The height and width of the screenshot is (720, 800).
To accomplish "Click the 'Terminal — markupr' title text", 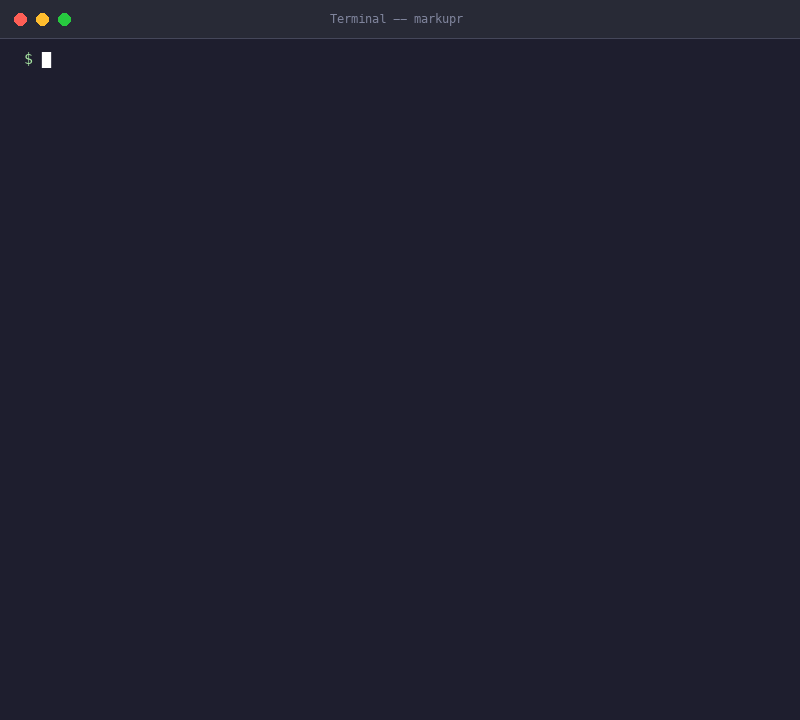I will pyautogui.click(x=396, y=19).
